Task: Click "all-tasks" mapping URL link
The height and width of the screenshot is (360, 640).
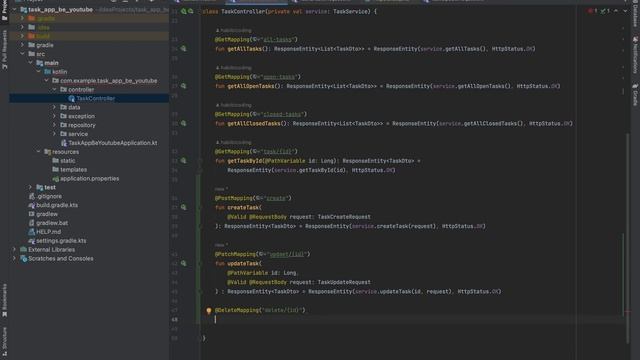Action: pyautogui.click(x=278, y=40)
